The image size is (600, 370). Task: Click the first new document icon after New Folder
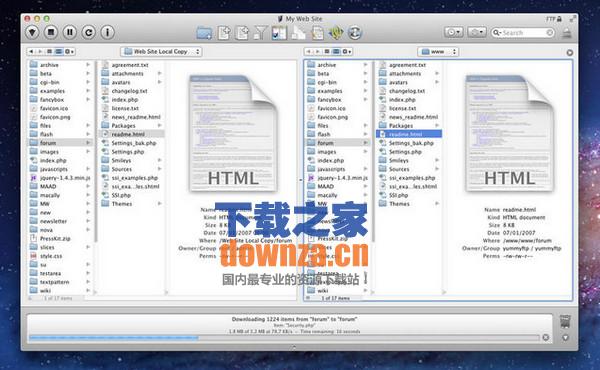pyautogui.click(x=224, y=33)
